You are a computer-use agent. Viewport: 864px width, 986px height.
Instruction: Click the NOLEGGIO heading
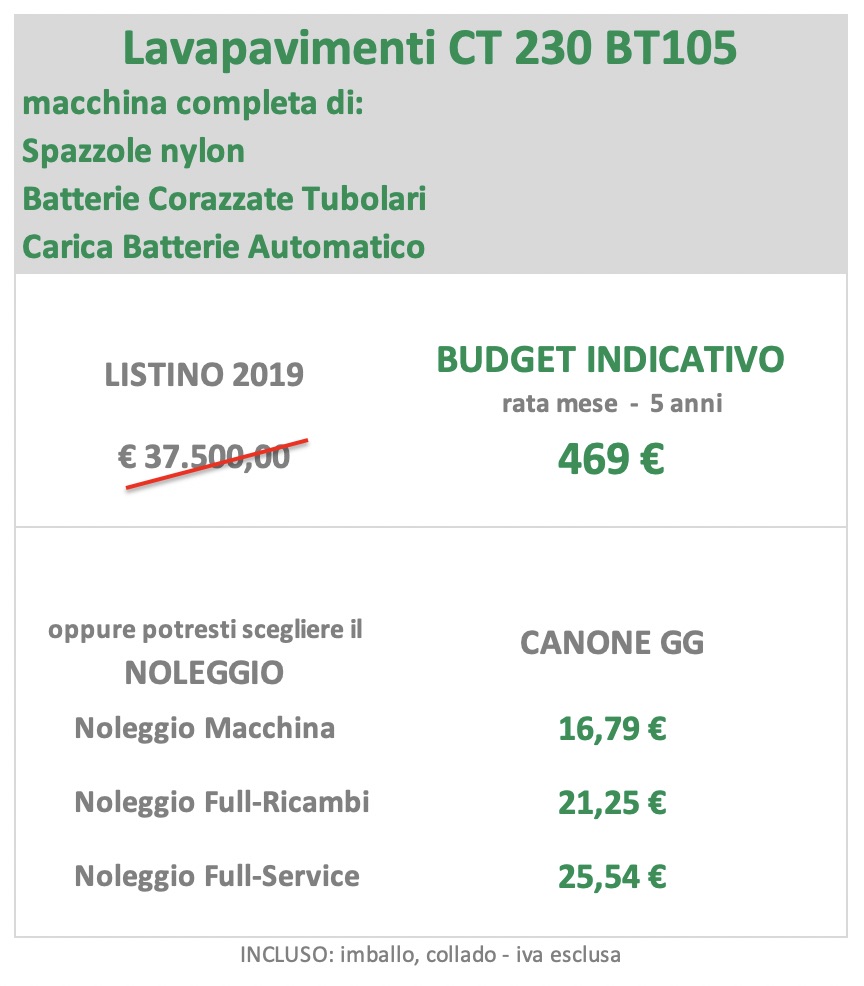coord(204,673)
